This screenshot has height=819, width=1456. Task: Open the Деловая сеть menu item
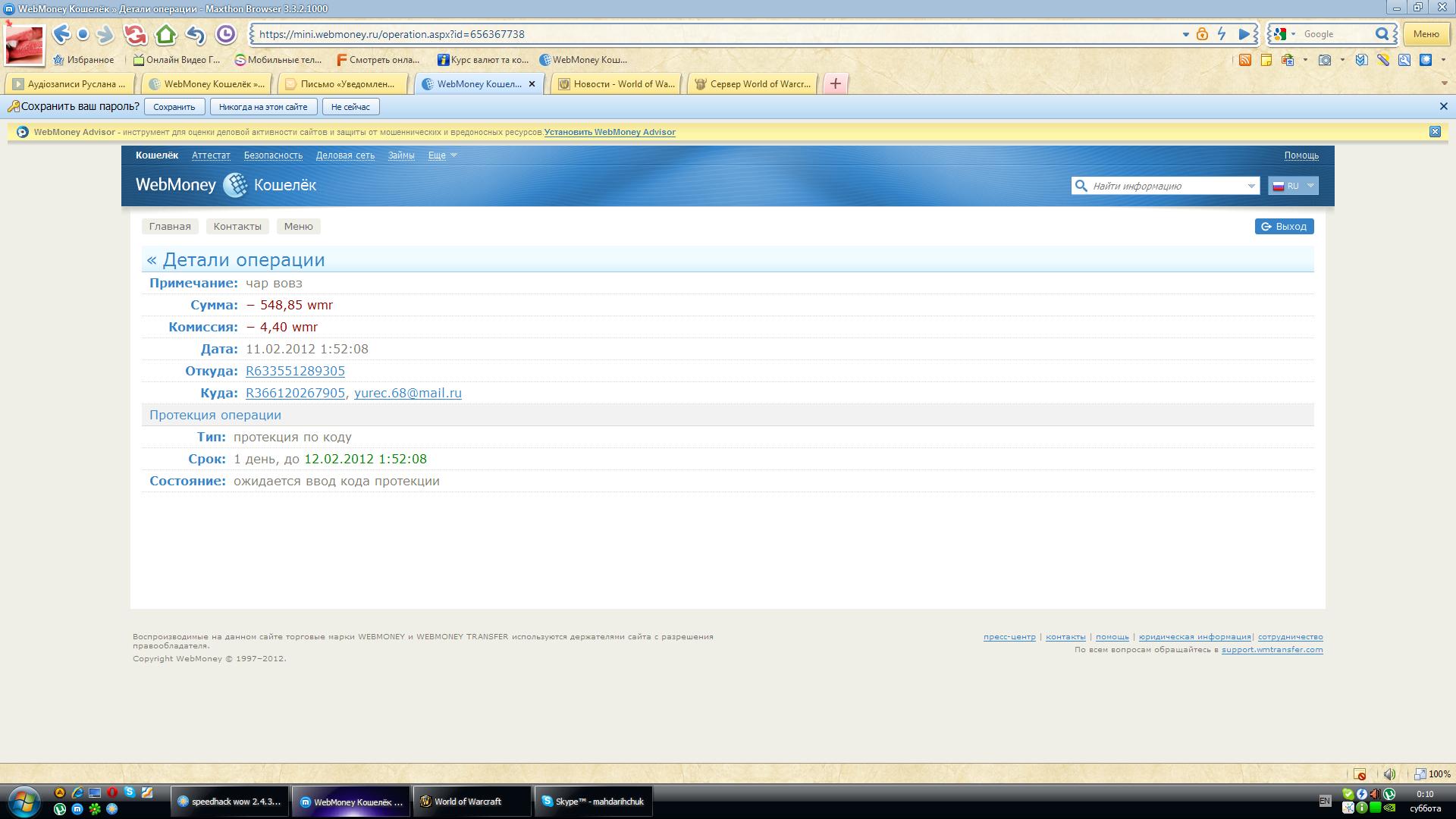pos(345,155)
